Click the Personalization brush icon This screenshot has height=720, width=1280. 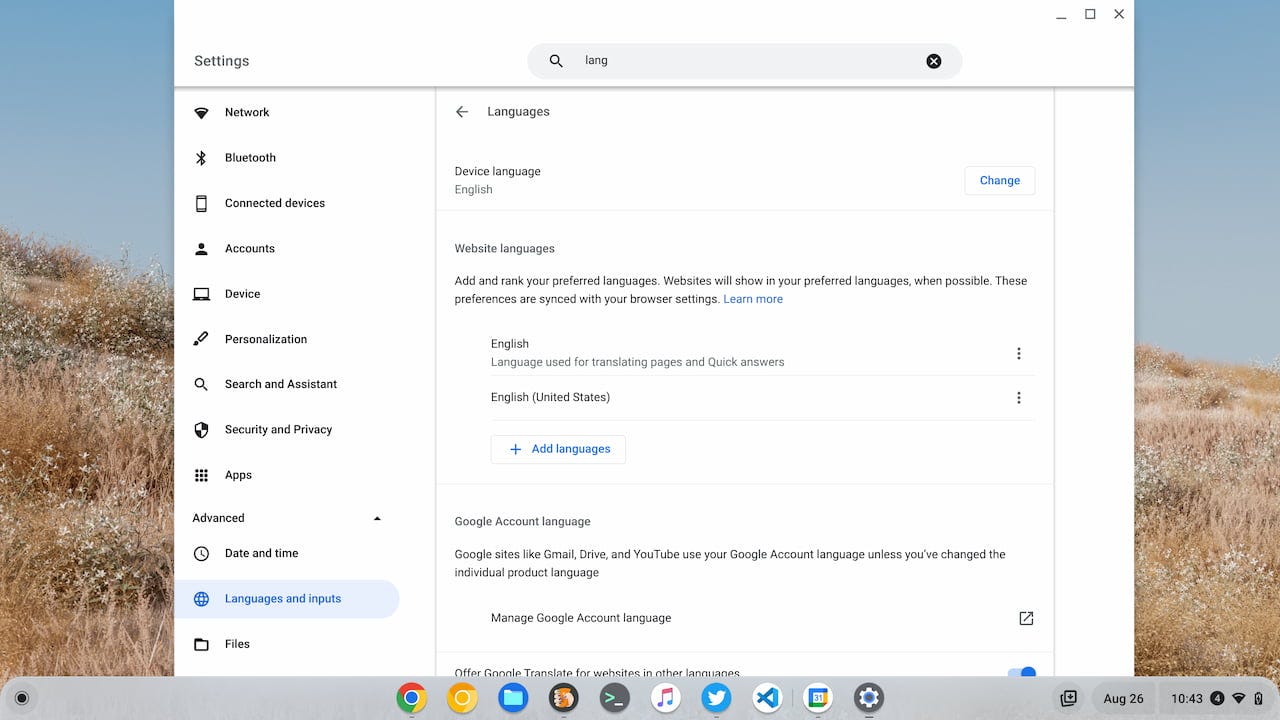coord(201,339)
